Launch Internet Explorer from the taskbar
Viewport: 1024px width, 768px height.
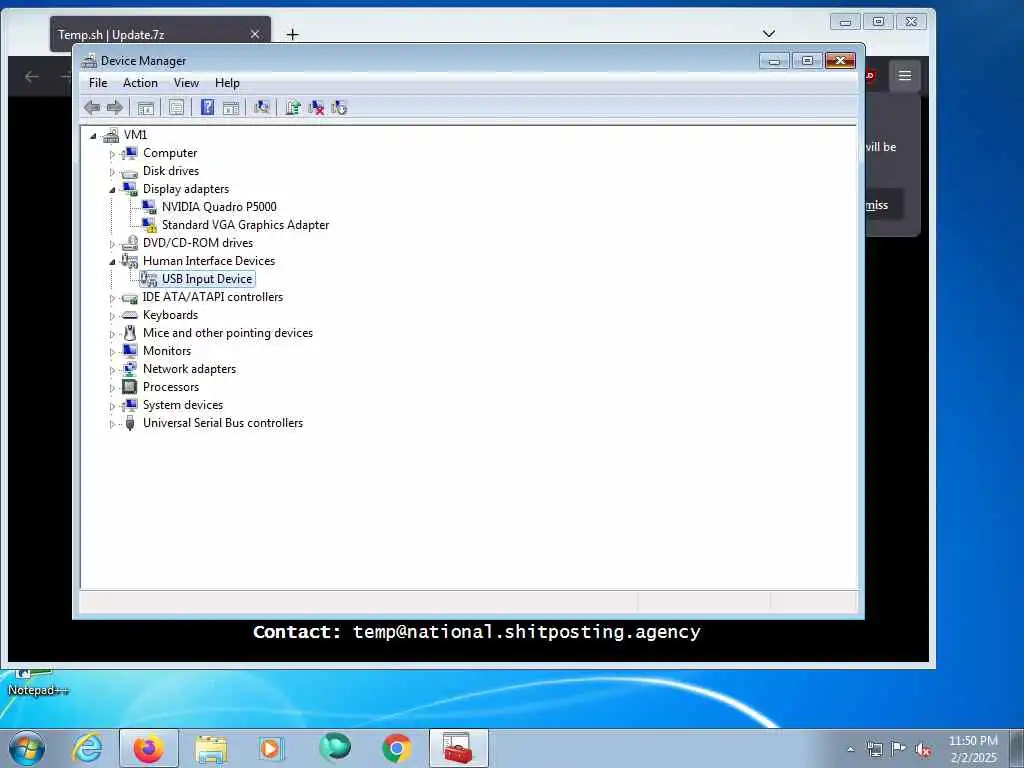click(88, 748)
